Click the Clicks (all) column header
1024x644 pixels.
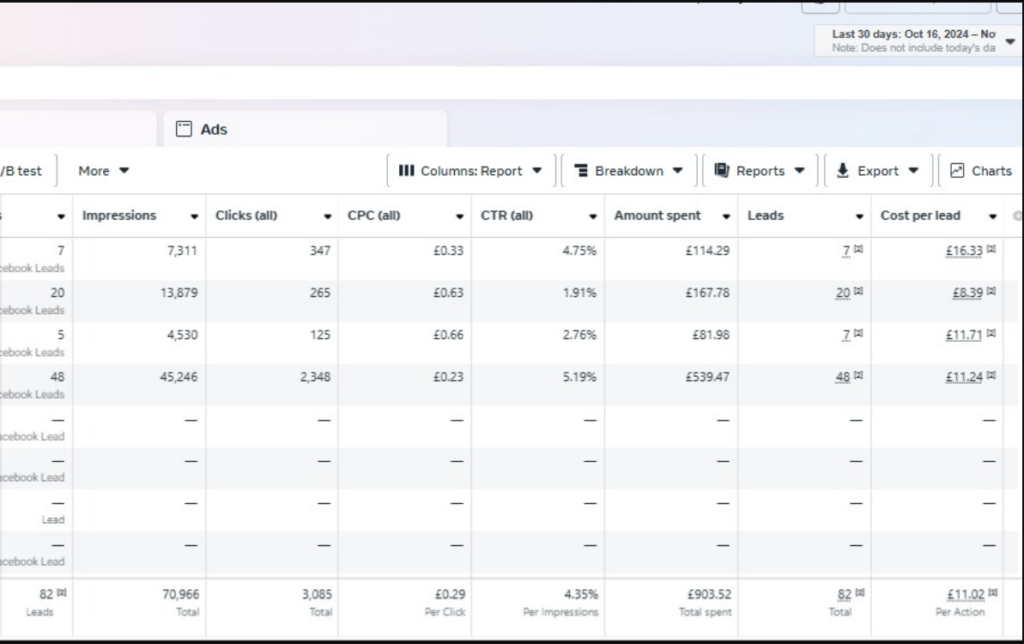[246, 216]
